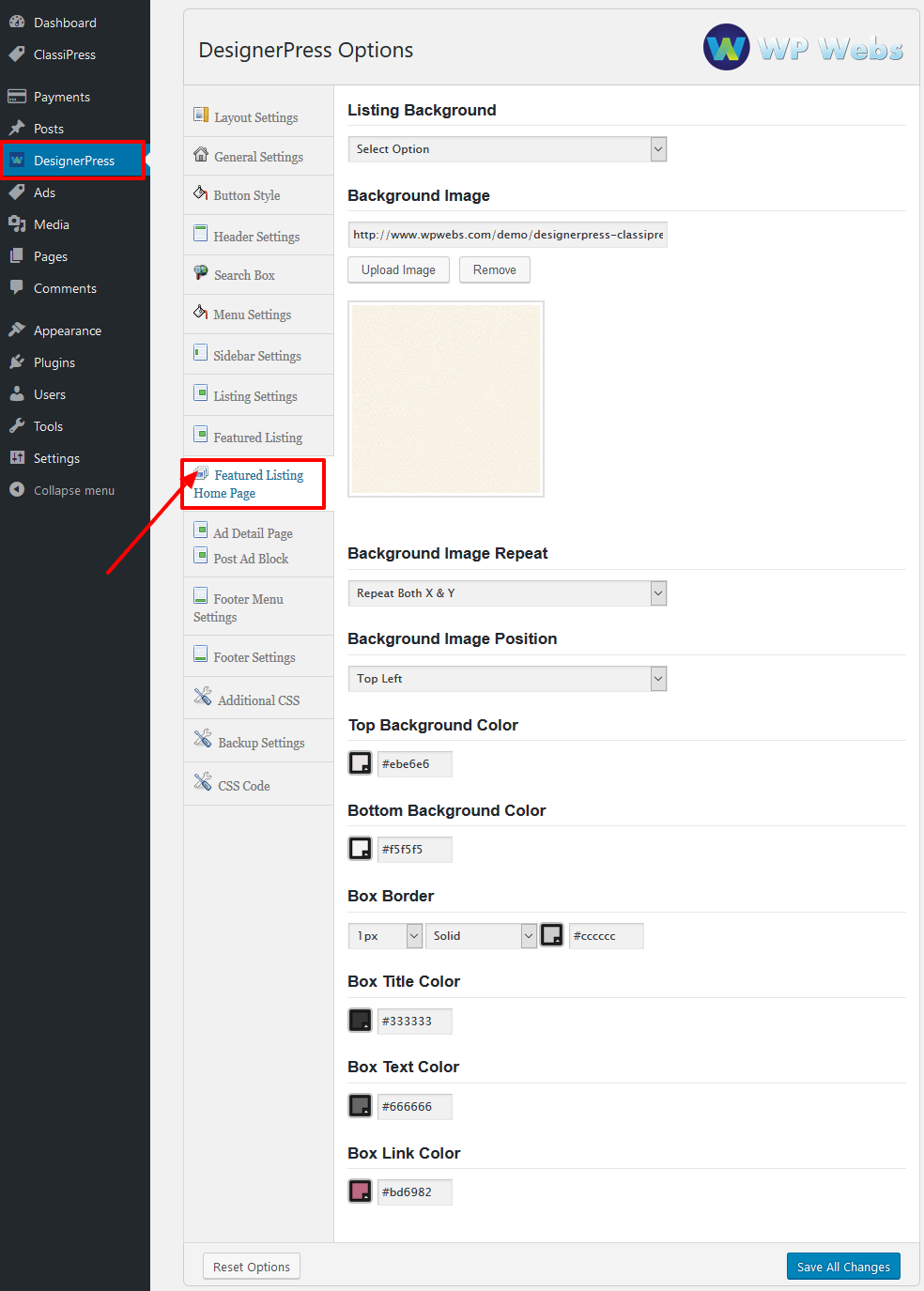This screenshot has height=1291, width=924.
Task: Click the ClassiPress tag icon
Action: pyautogui.click(x=17, y=54)
